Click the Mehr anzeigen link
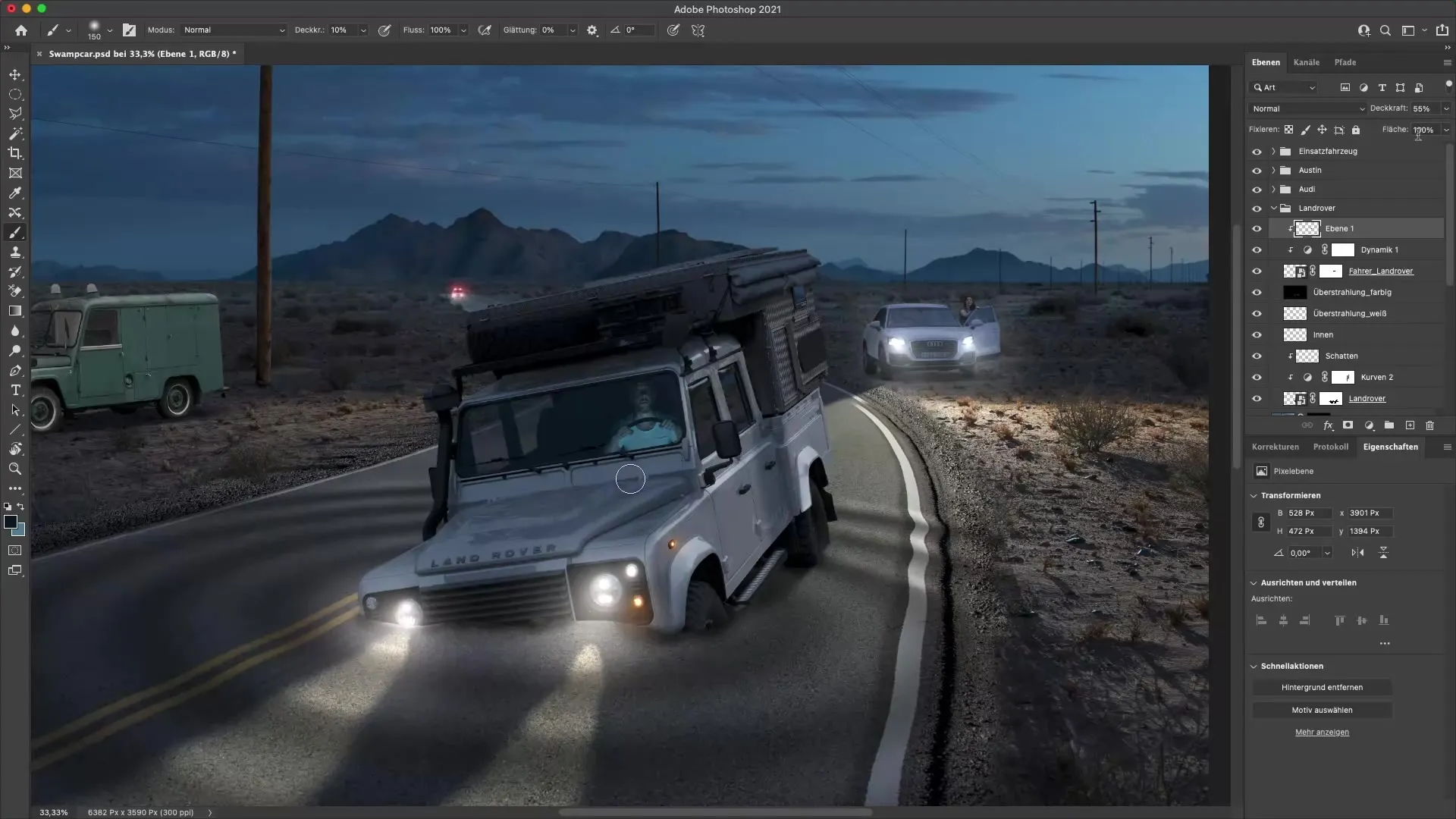This screenshot has height=819, width=1456. (x=1322, y=732)
